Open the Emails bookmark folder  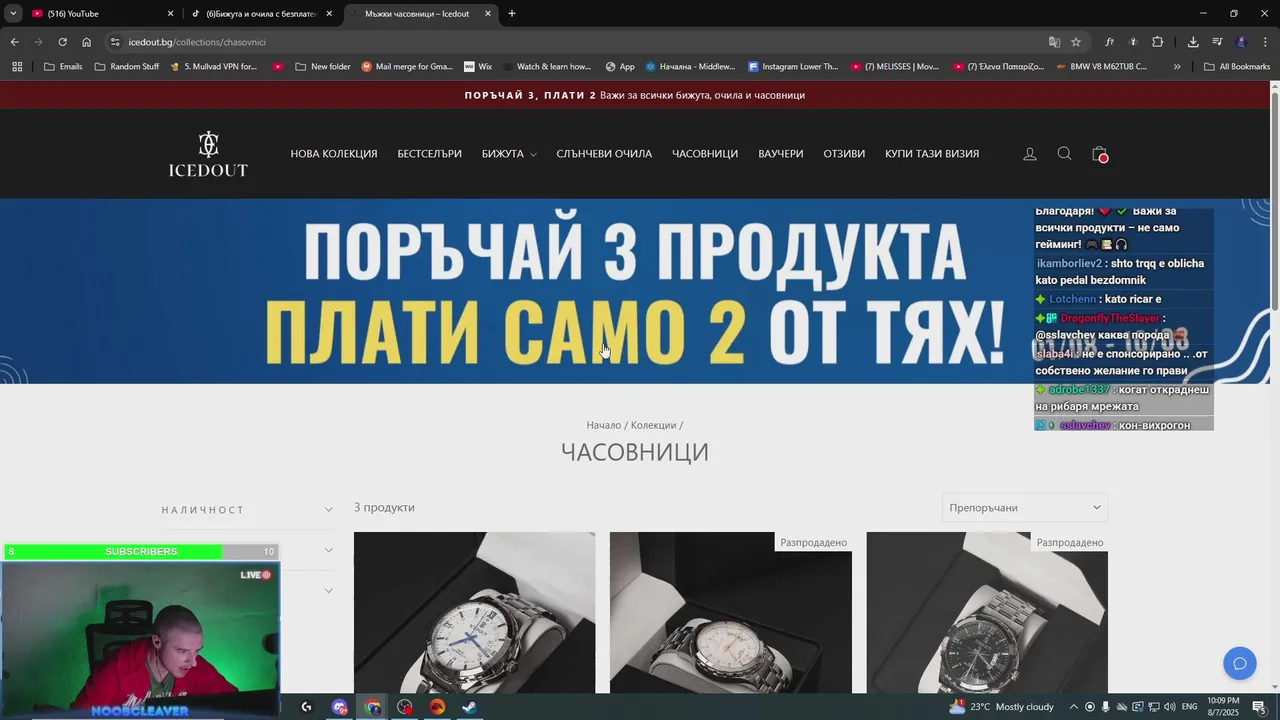(63, 67)
